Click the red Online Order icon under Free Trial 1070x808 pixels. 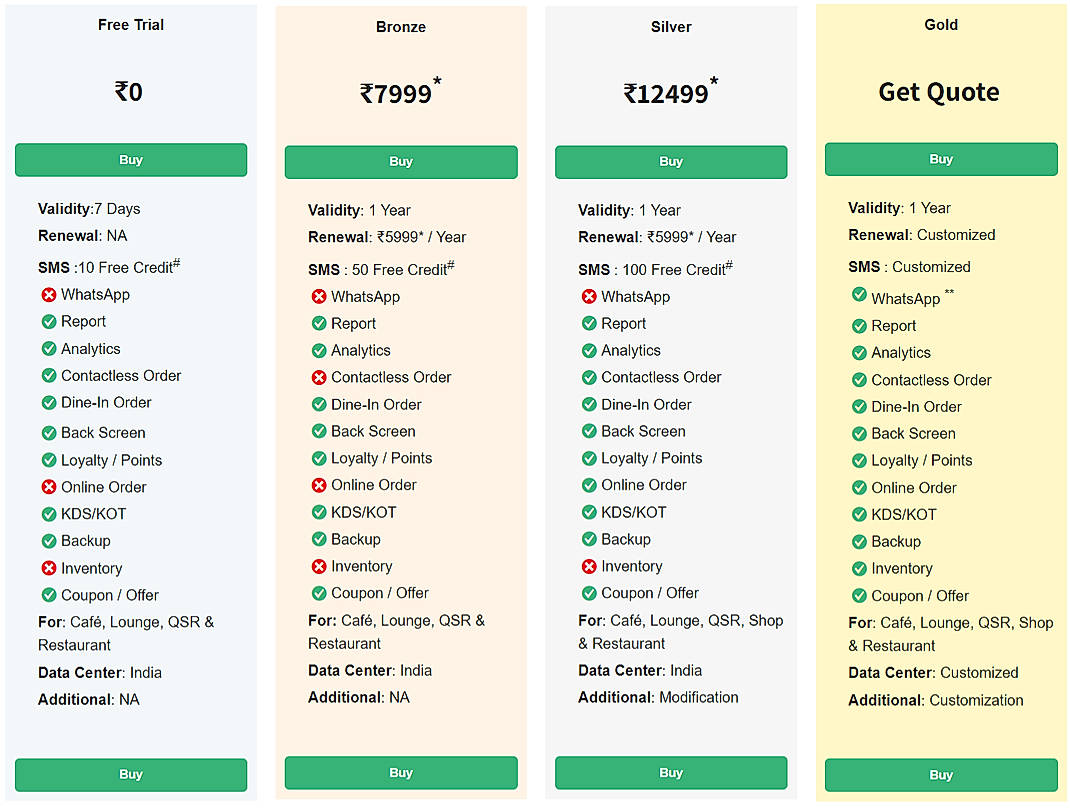52,487
